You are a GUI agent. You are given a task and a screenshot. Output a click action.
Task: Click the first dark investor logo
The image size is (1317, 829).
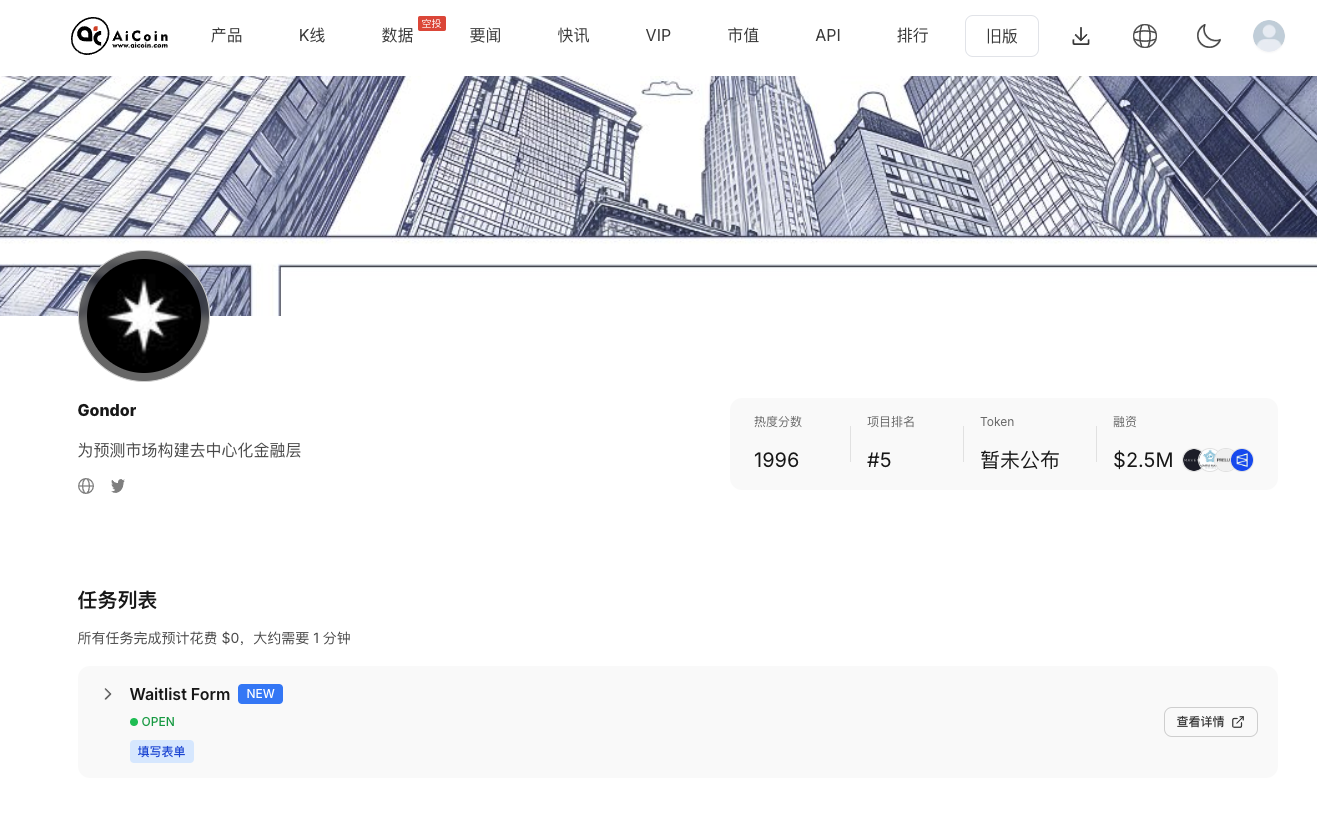click(x=1193, y=460)
